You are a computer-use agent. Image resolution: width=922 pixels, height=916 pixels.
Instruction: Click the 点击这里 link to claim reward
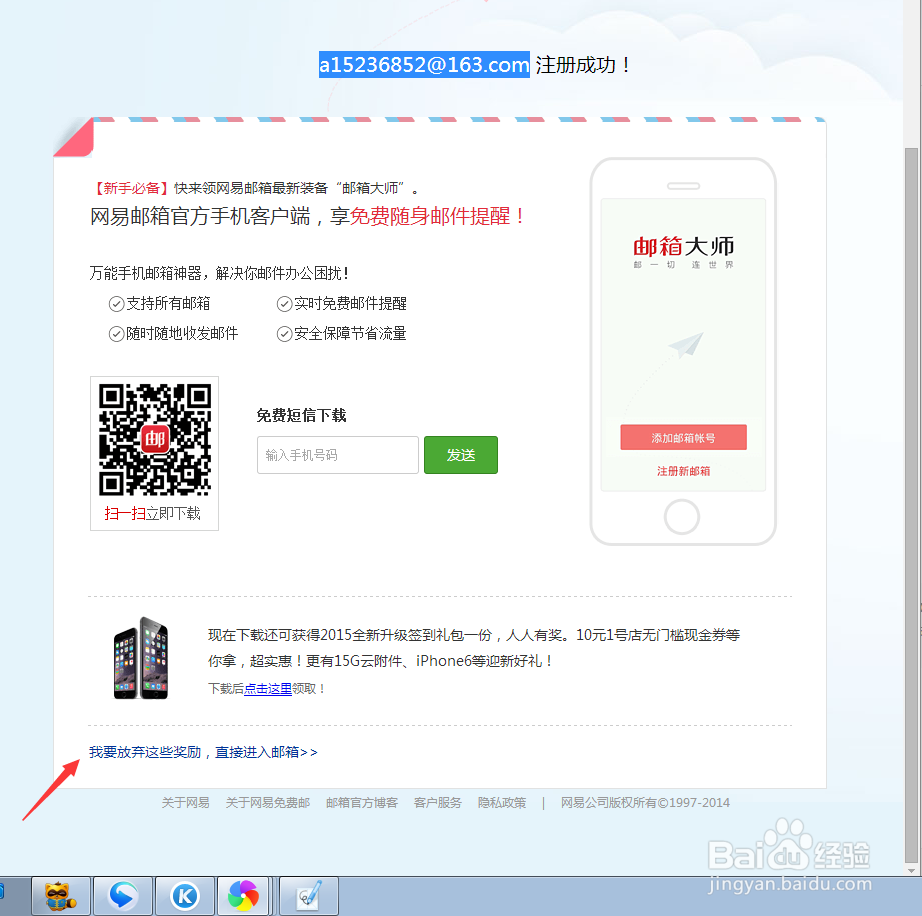click(x=268, y=688)
